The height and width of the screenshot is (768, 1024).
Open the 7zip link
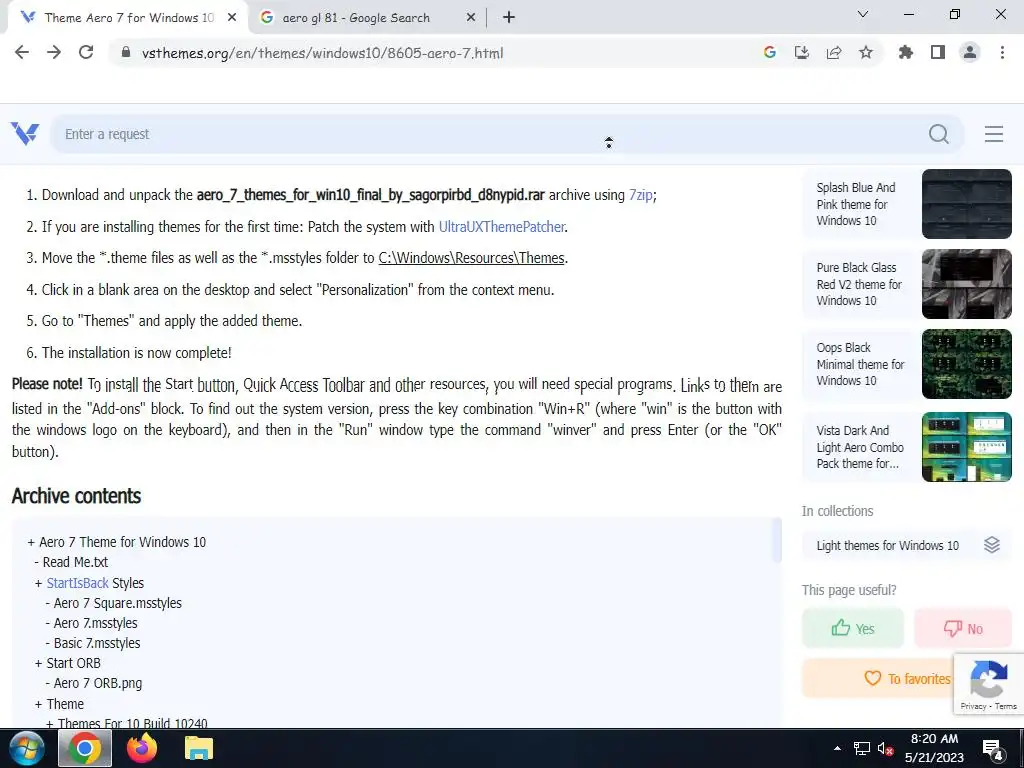[641, 195]
